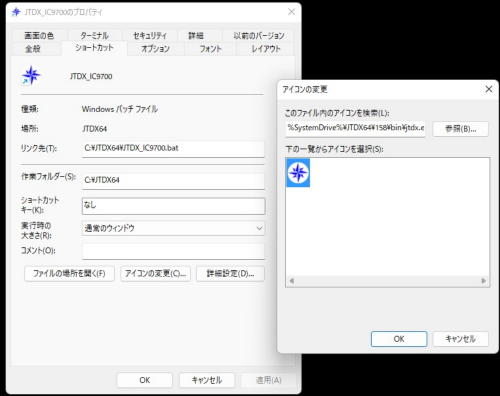Close the アイコンの変更 dialog
This screenshot has width=500, height=396.
(489, 89)
